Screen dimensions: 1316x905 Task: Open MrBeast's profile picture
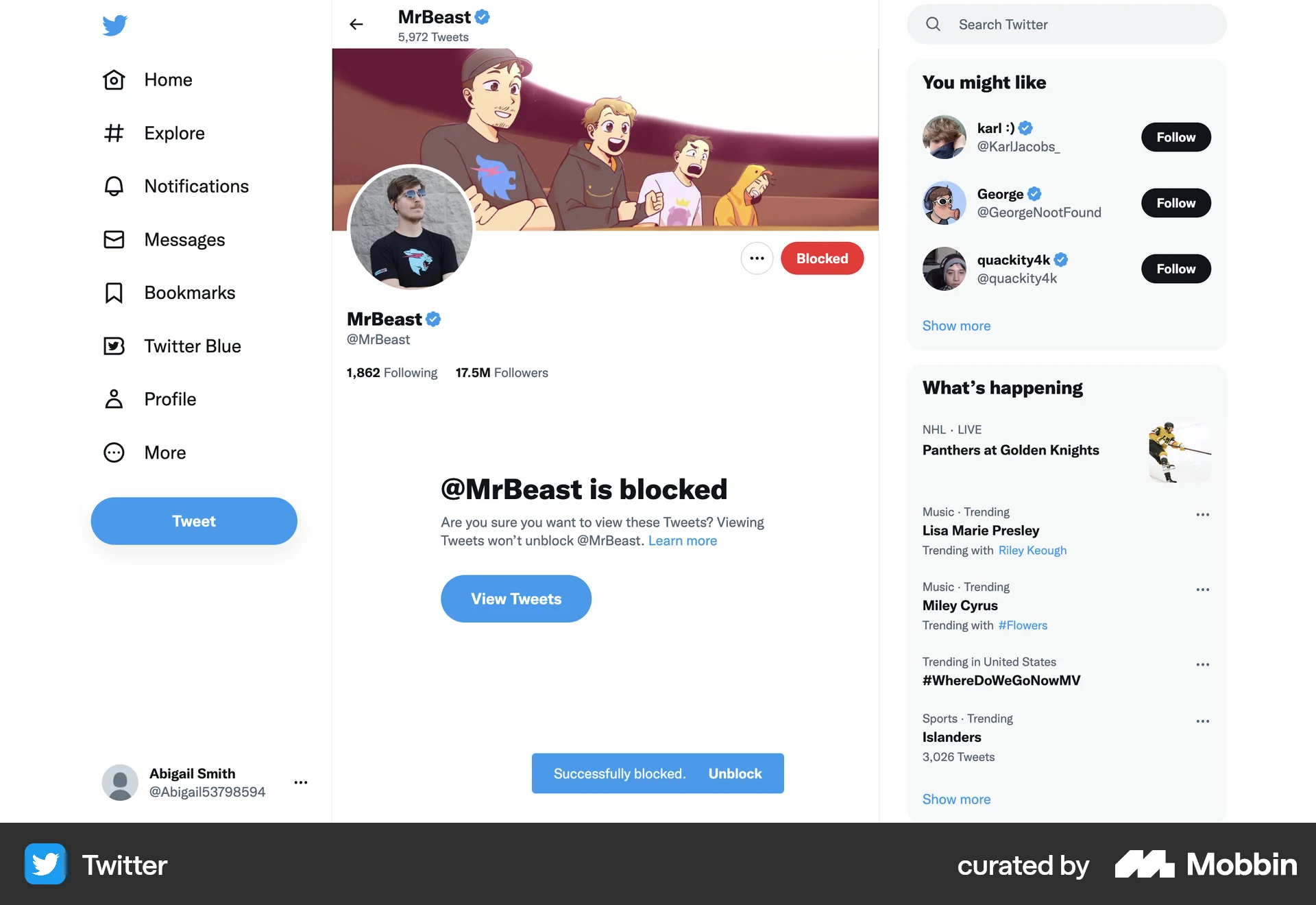[x=411, y=228]
